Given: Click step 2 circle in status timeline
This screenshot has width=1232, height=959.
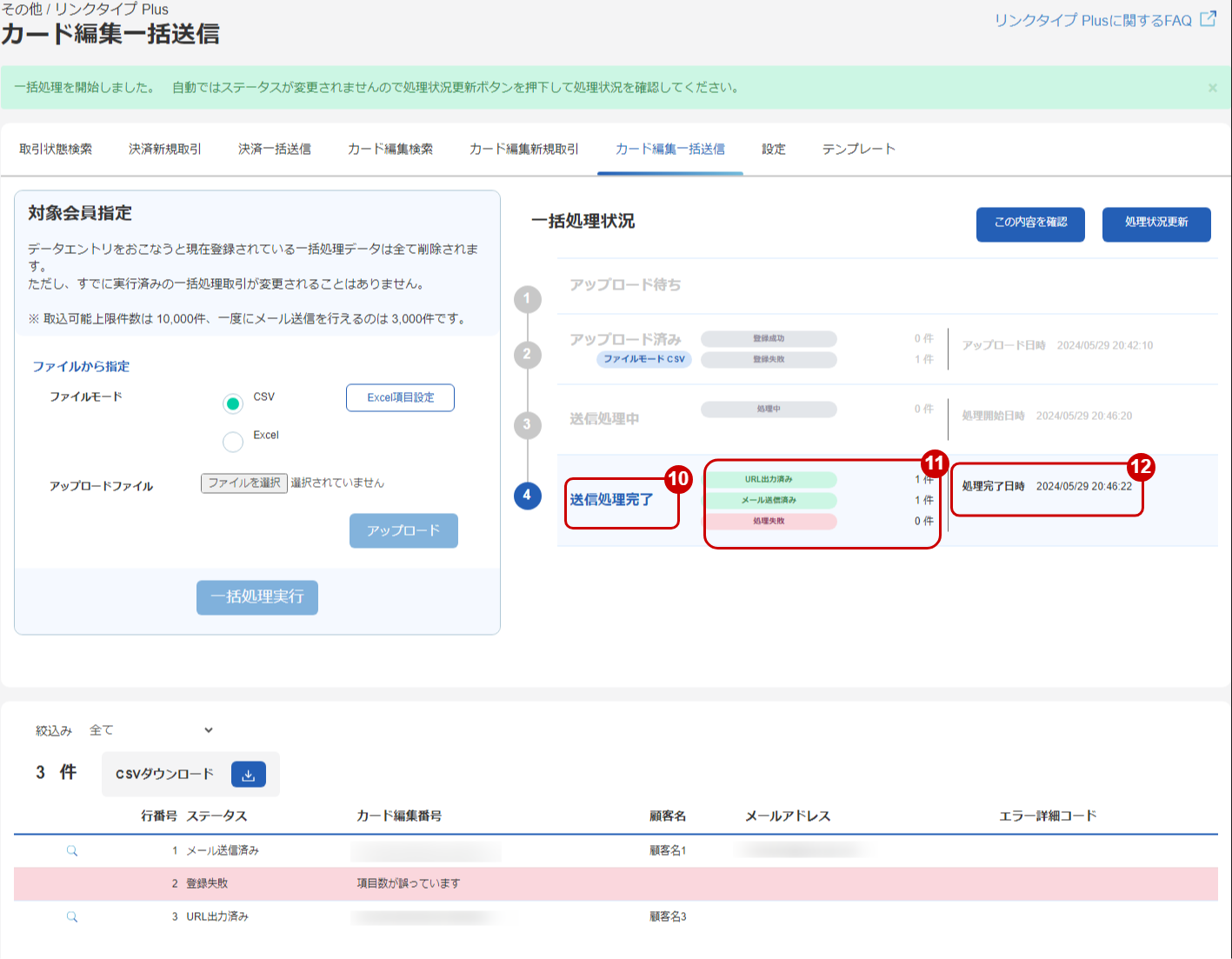Looking at the screenshot, I should click(527, 354).
